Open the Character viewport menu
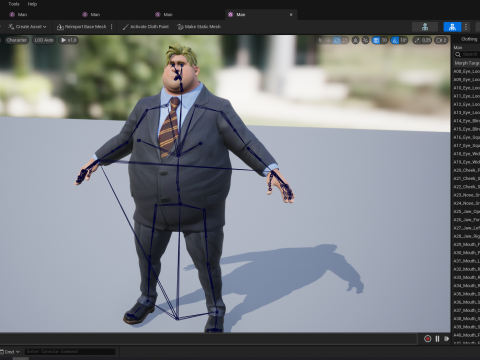 [17, 40]
